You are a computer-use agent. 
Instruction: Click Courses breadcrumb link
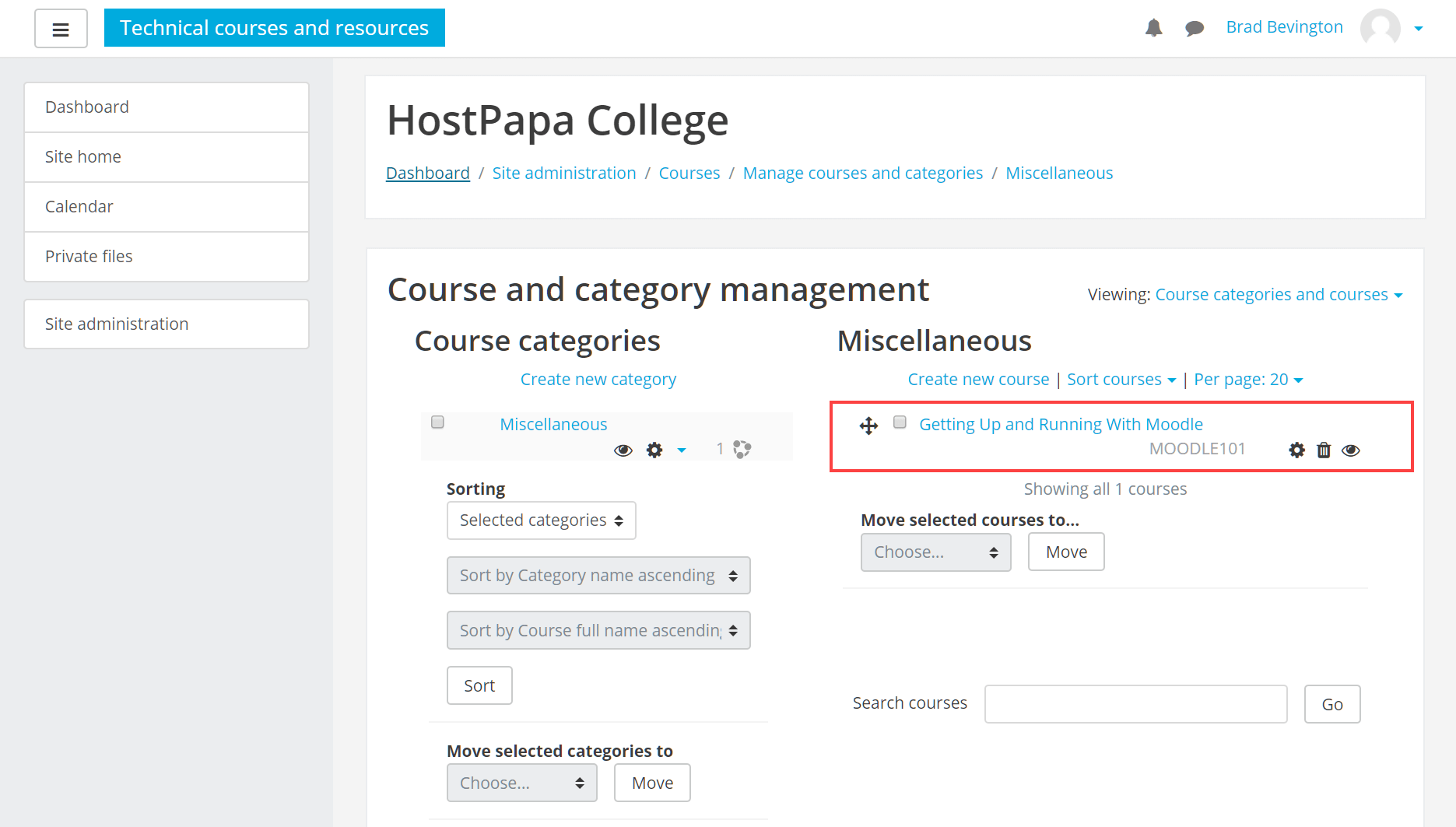[x=689, y=173]
